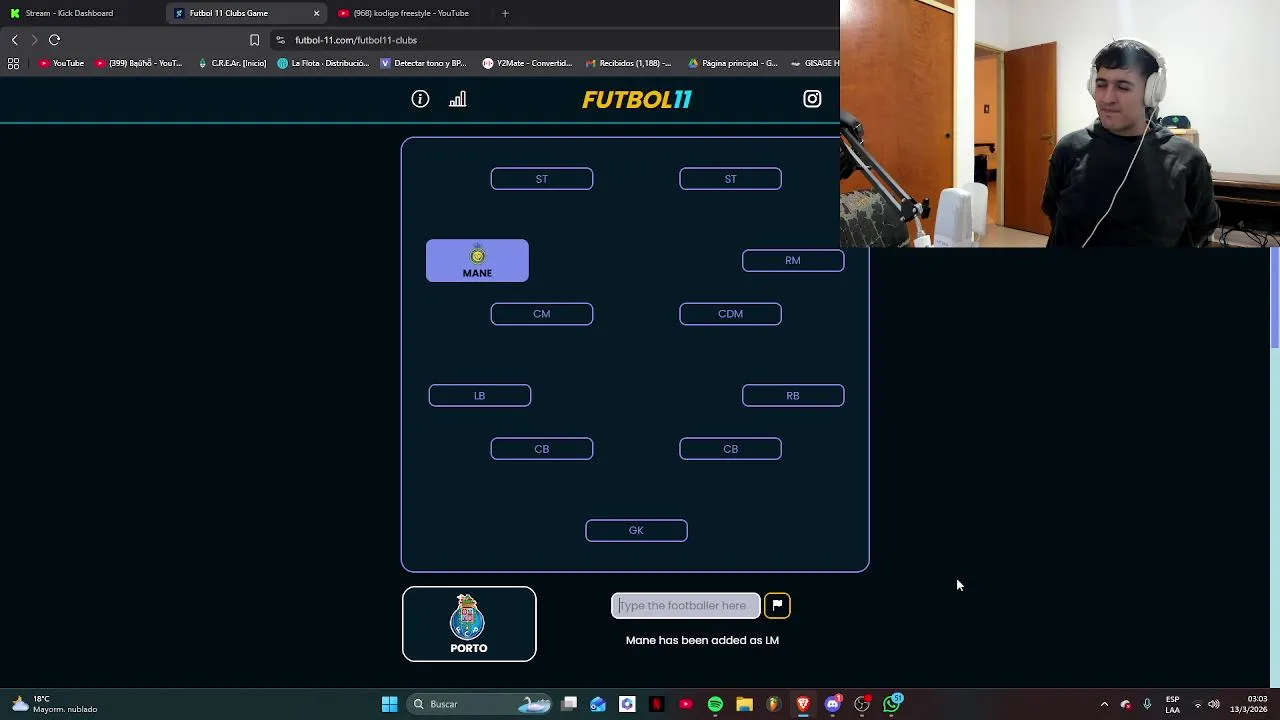Go back in browser history
This screenshot has height=720, width=1280.
coord(14,40)
